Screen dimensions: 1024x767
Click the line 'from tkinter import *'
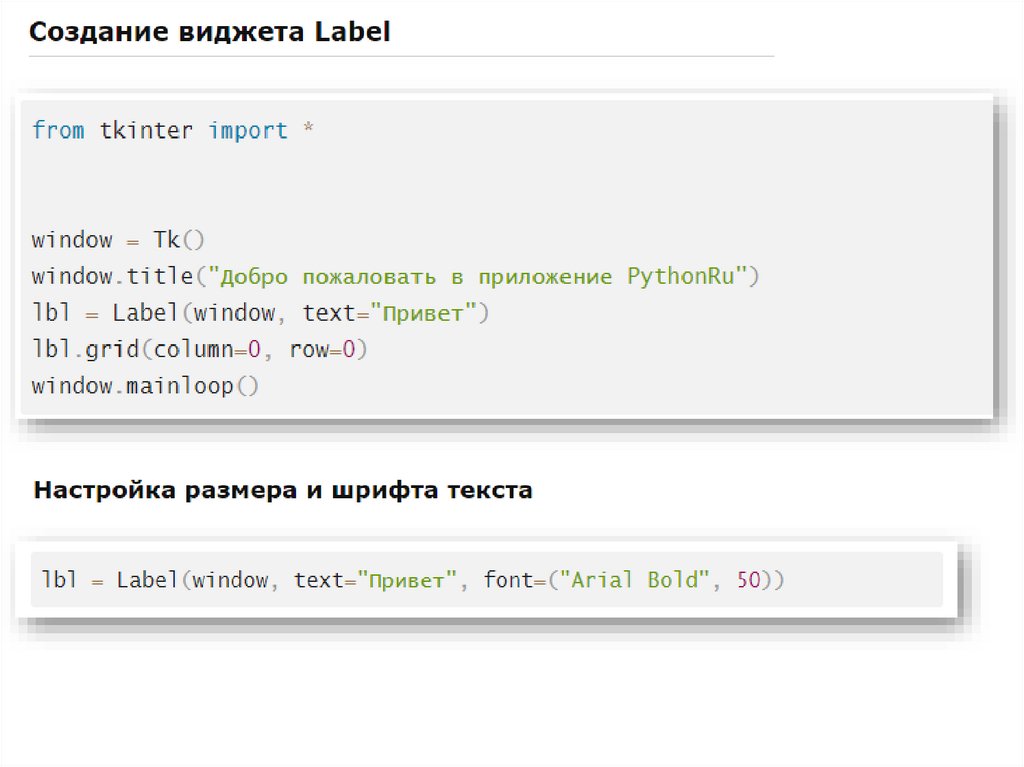tap(173, 130)
